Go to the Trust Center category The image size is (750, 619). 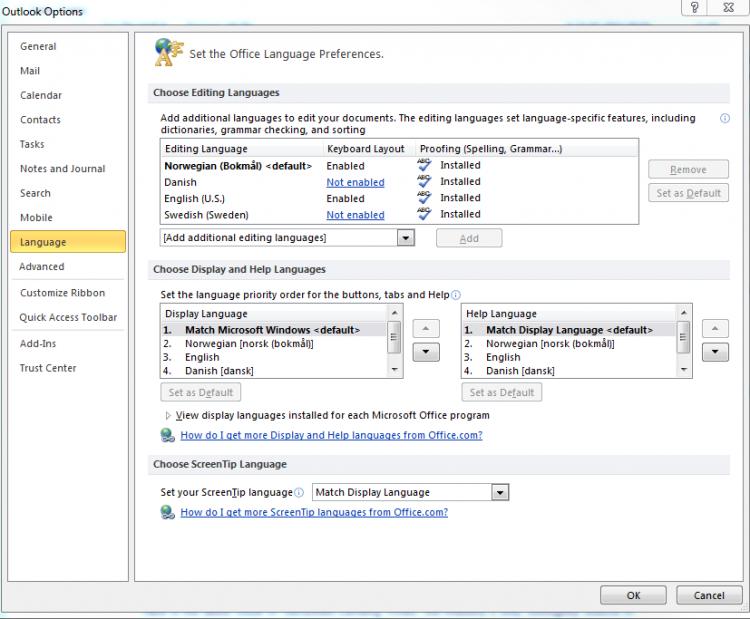(48, 368)
